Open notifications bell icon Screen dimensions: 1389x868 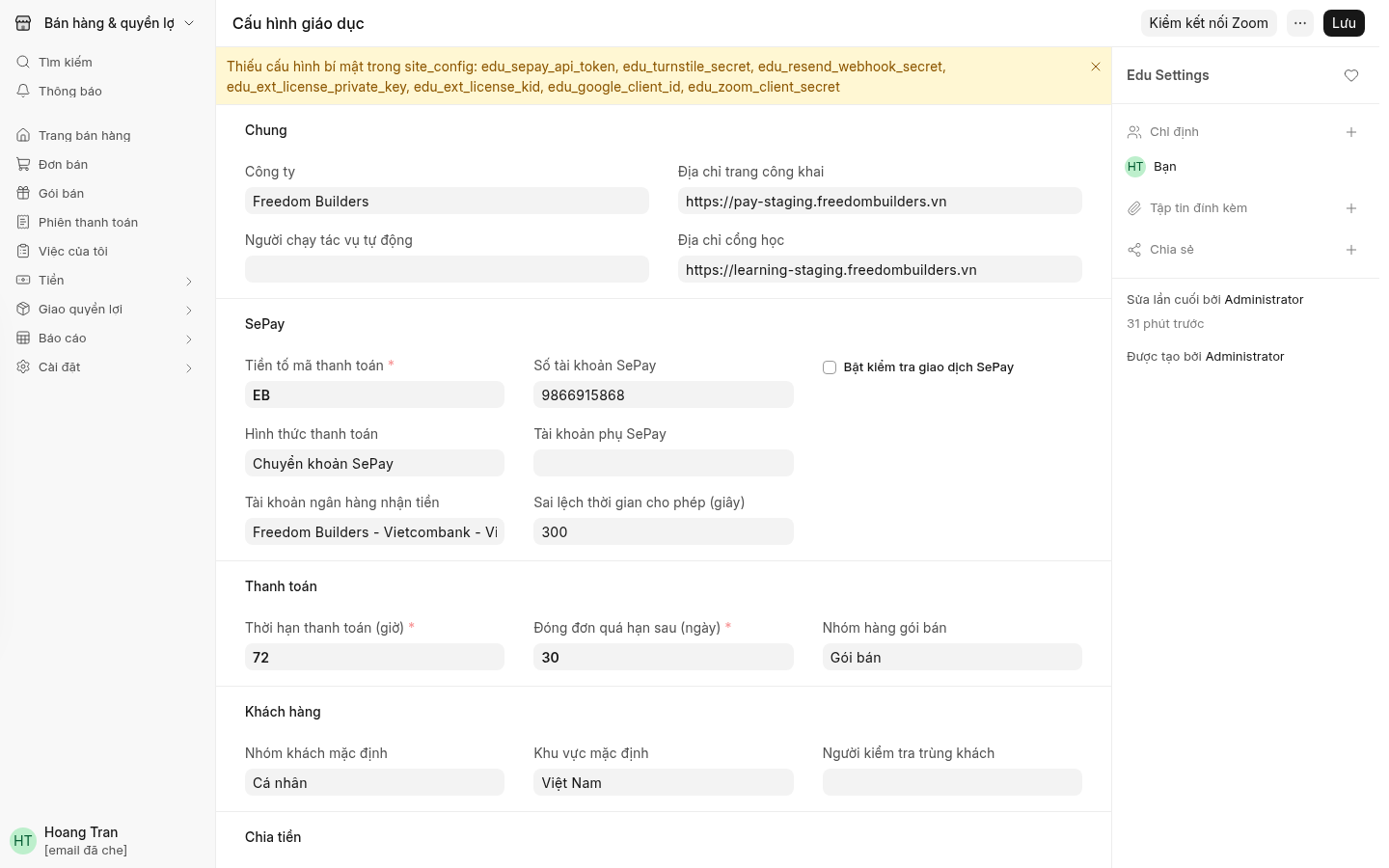pos(23,91)
